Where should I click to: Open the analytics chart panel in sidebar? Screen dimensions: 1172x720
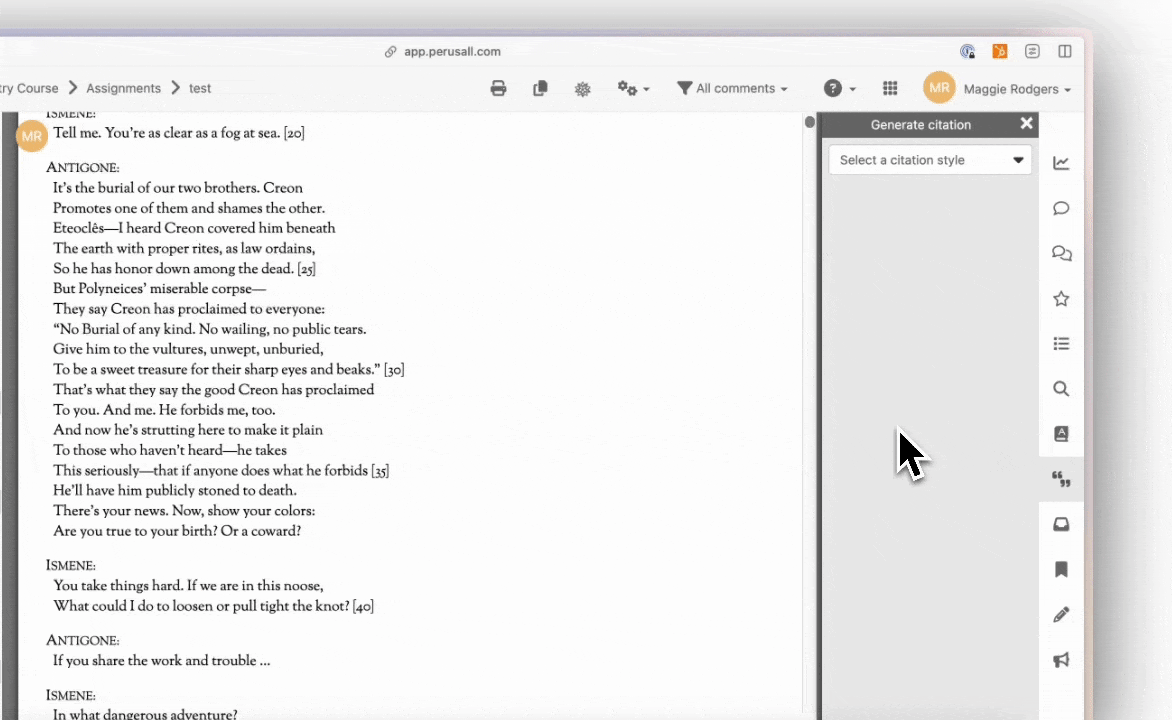point(1061,163)
